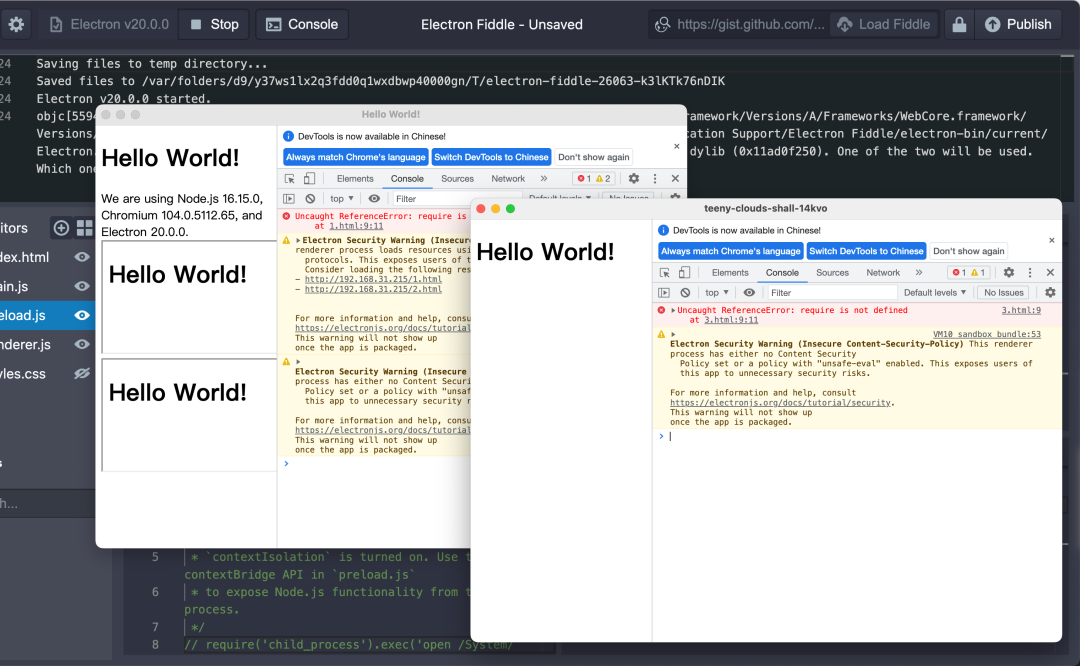Toggle device toolbar in teeny-clouds DevTools

pyautogui.click(x=685, y=273)
